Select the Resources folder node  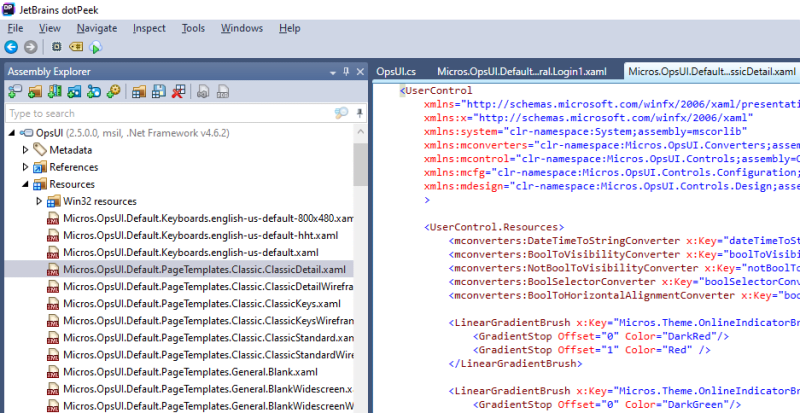click(72, 184)
